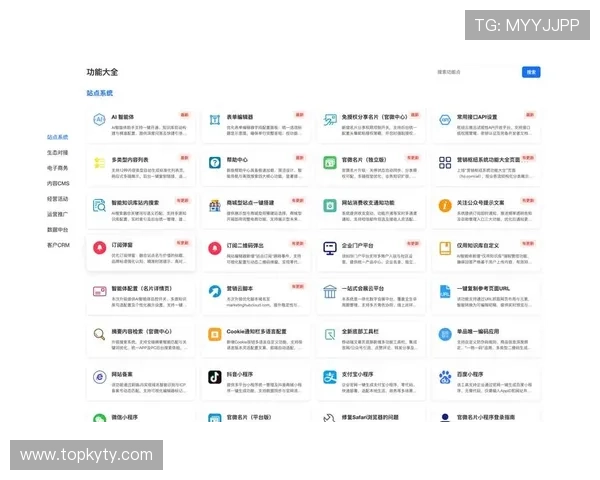Image resolution: width=600 pixels, height=480 pixels.
Task: Go to 客户CRM in the sidebar
Action: [58, 245]
